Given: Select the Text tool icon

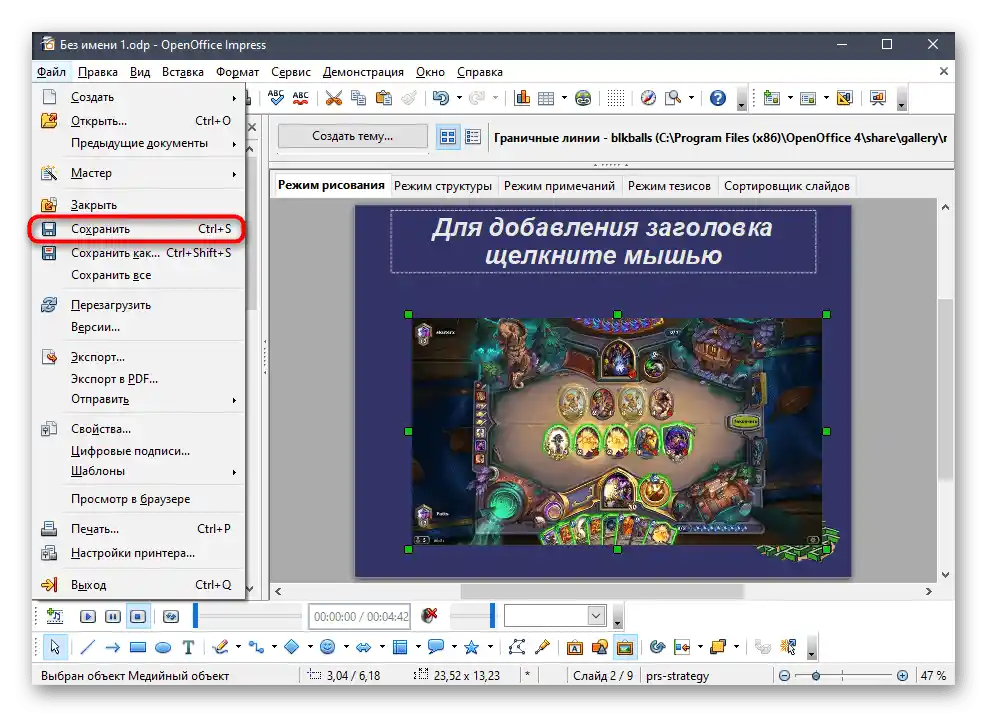Looking at the screenshot, I should [x=188, y=647].
